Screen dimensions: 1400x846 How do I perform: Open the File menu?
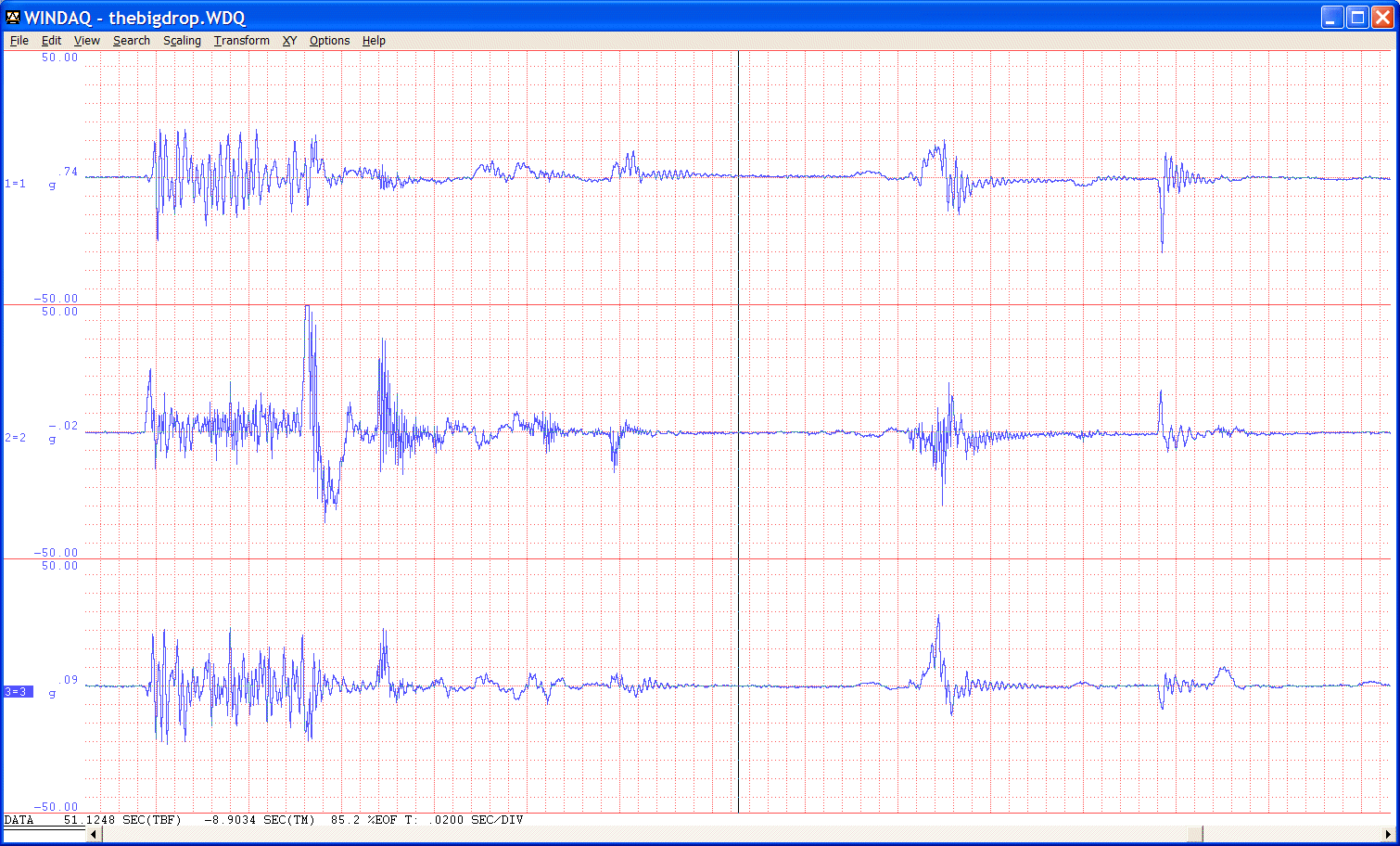click(19, 41)
